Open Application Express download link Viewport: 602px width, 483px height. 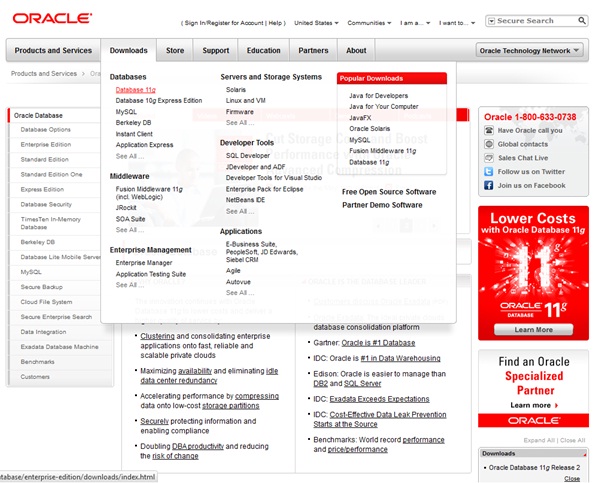[144, 145]
